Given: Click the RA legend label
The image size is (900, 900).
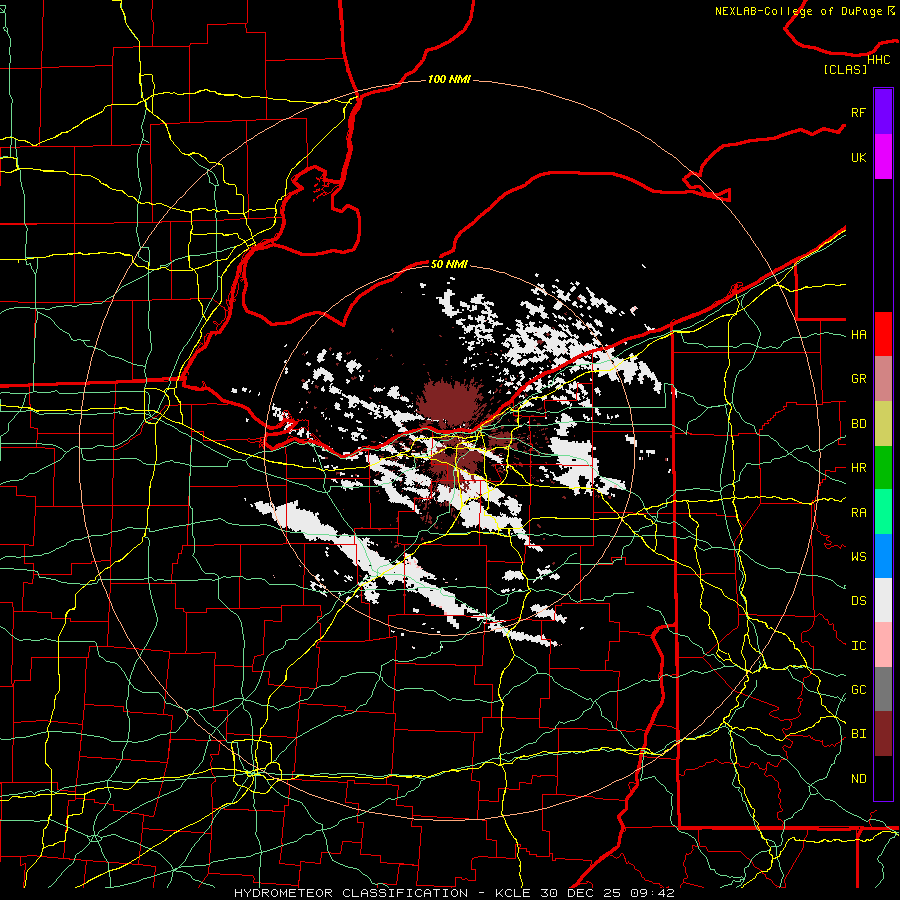Looking at the screenshot, I should tap(858, 513).
